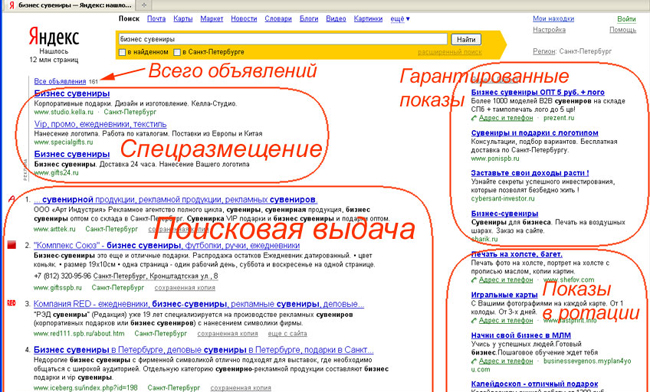Click the Найти search button
The height and width of the screenshot is (392, 650).
466,39
